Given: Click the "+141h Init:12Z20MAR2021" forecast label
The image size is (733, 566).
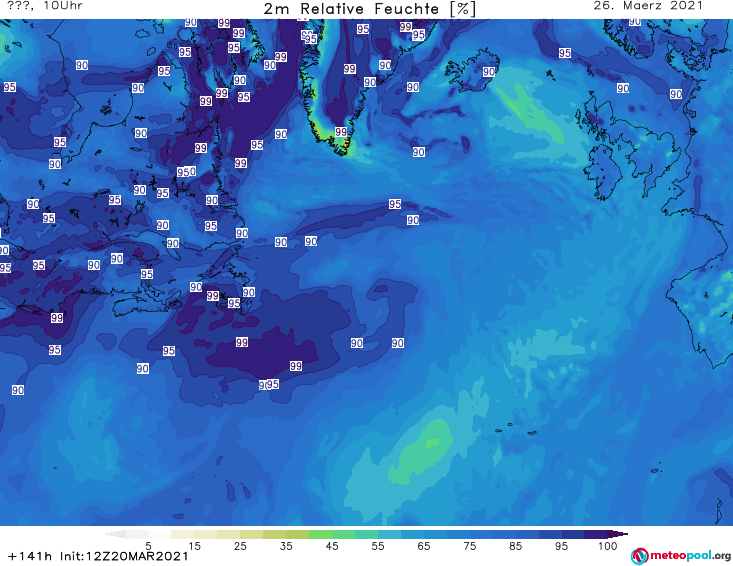Looking at the screenshot, I should (x=98, y=556).
